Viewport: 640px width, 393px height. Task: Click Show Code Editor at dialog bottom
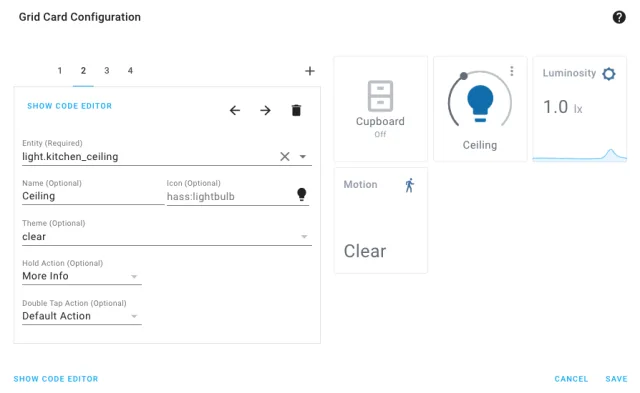56,379
